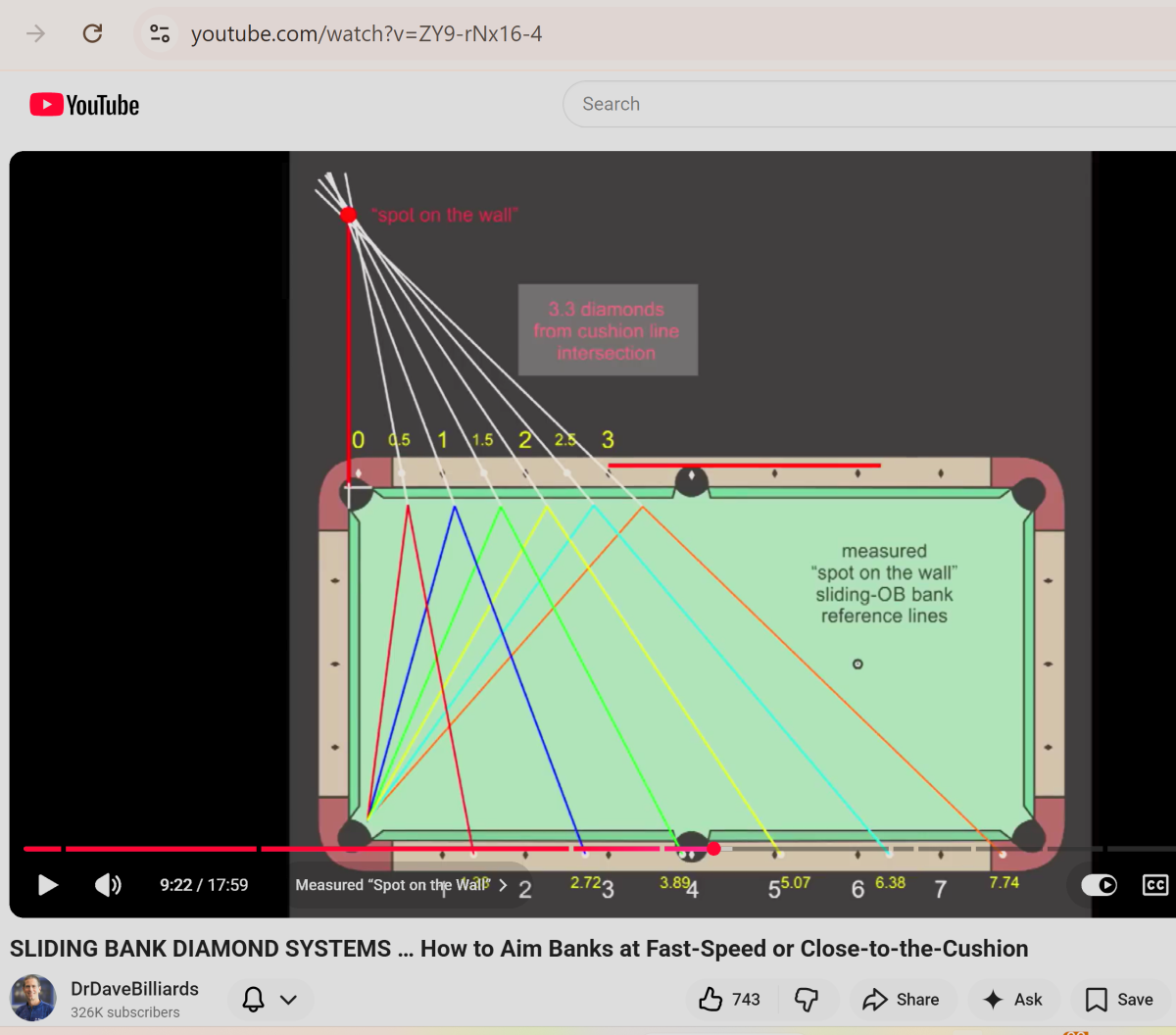Click DrDaveBilliards channel avatar
The image size is (1176, 1035).
click(x=33, y=998)
